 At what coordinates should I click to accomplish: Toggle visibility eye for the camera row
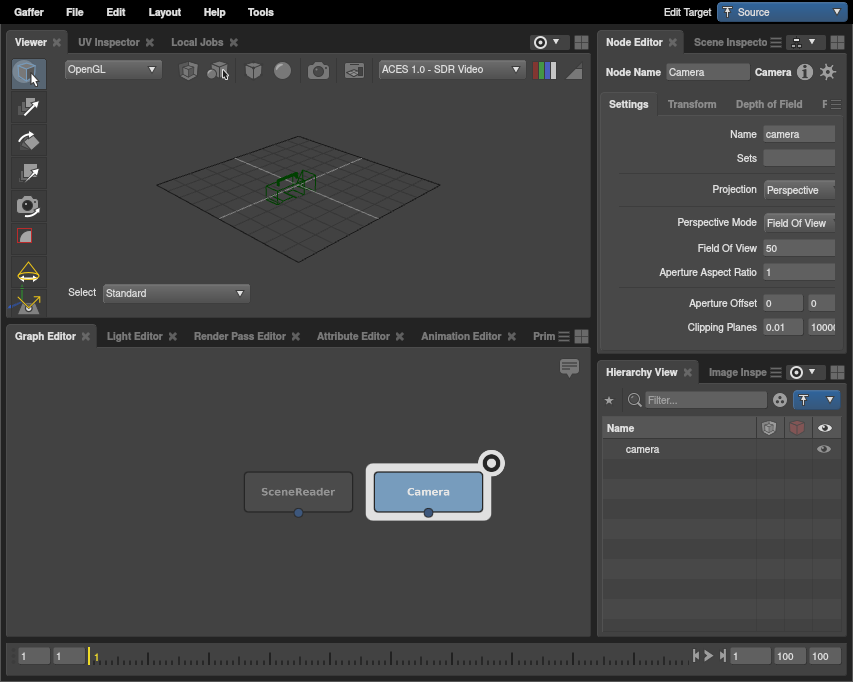824,450
